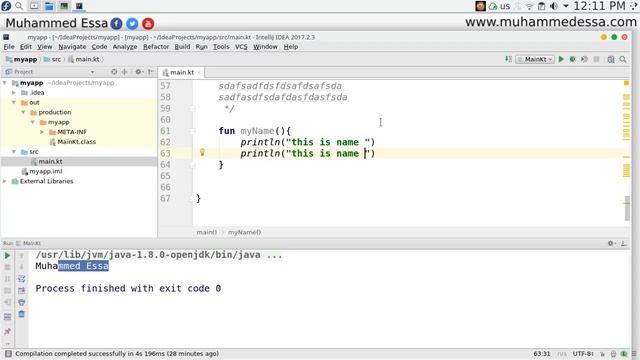
Task: Show intention actions via the yellow lightbulb
Action: tap(202, 153)
